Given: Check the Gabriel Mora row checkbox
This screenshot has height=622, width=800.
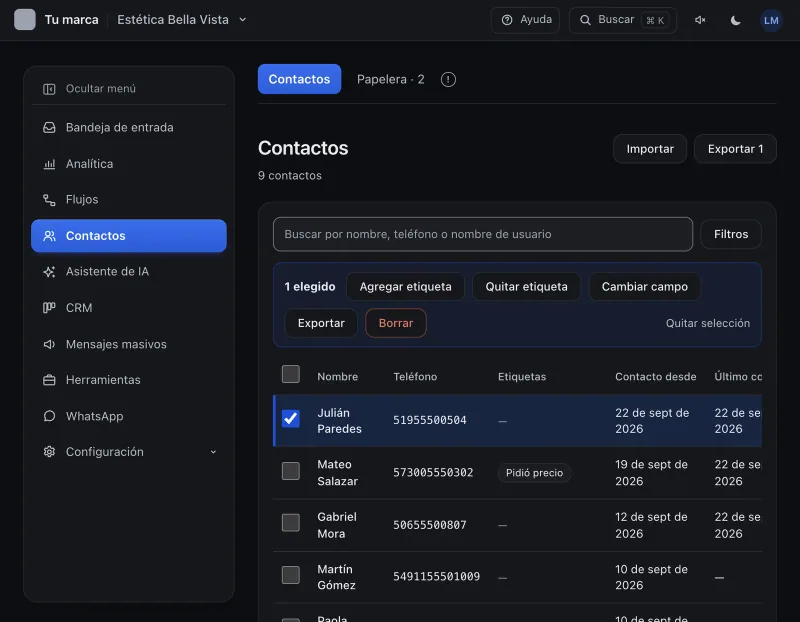Looking at the screenshot, I should tap(291, 523).
